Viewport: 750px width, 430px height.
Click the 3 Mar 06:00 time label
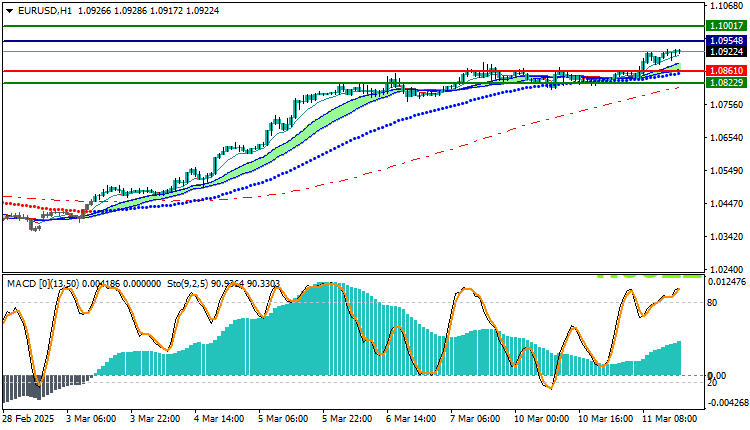[x=91, y=419]
